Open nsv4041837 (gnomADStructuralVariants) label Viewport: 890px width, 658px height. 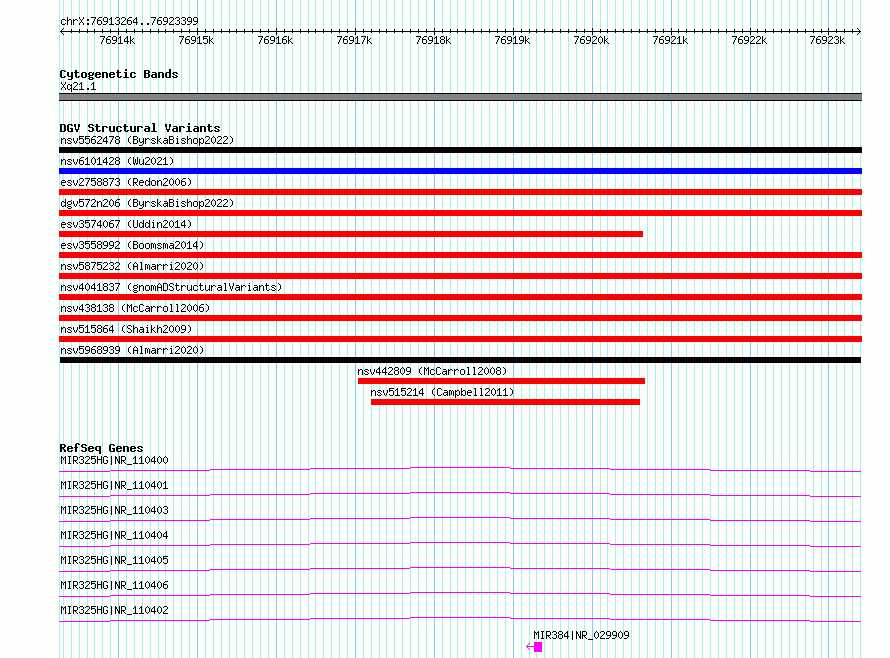[171, 287]
